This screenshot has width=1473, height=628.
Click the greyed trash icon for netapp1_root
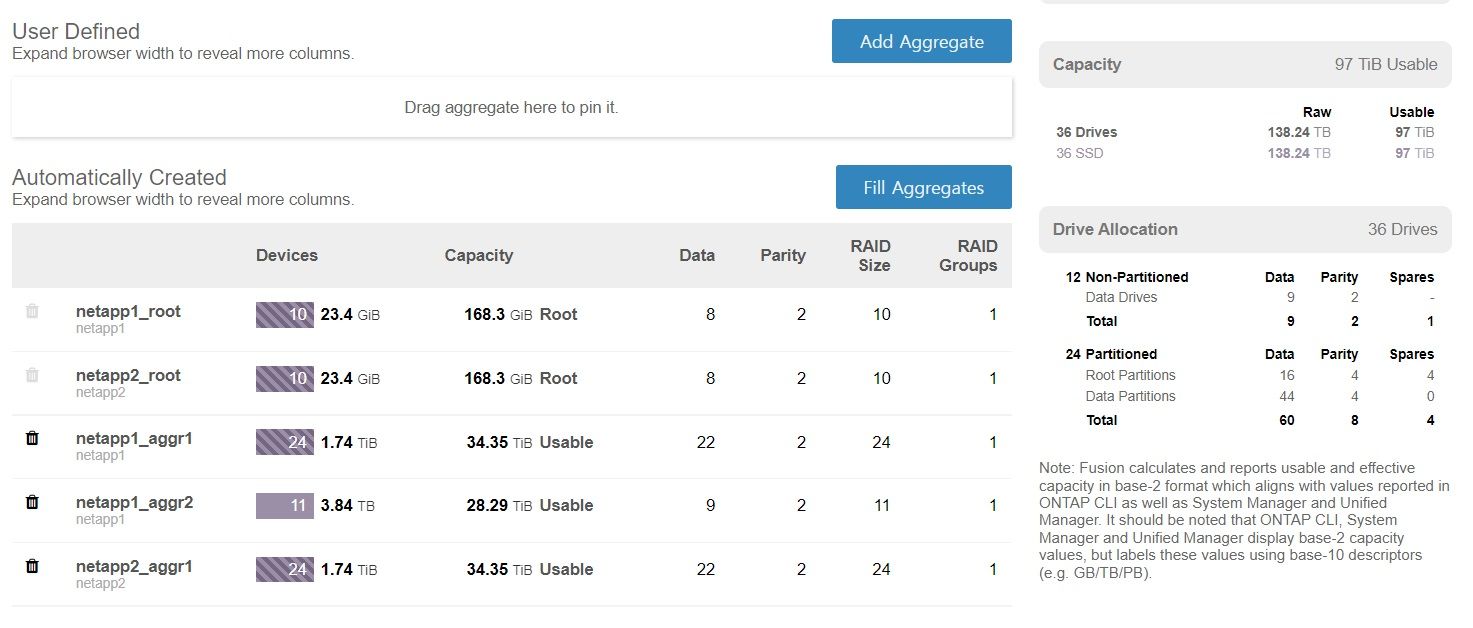click(x=32, y=312)
